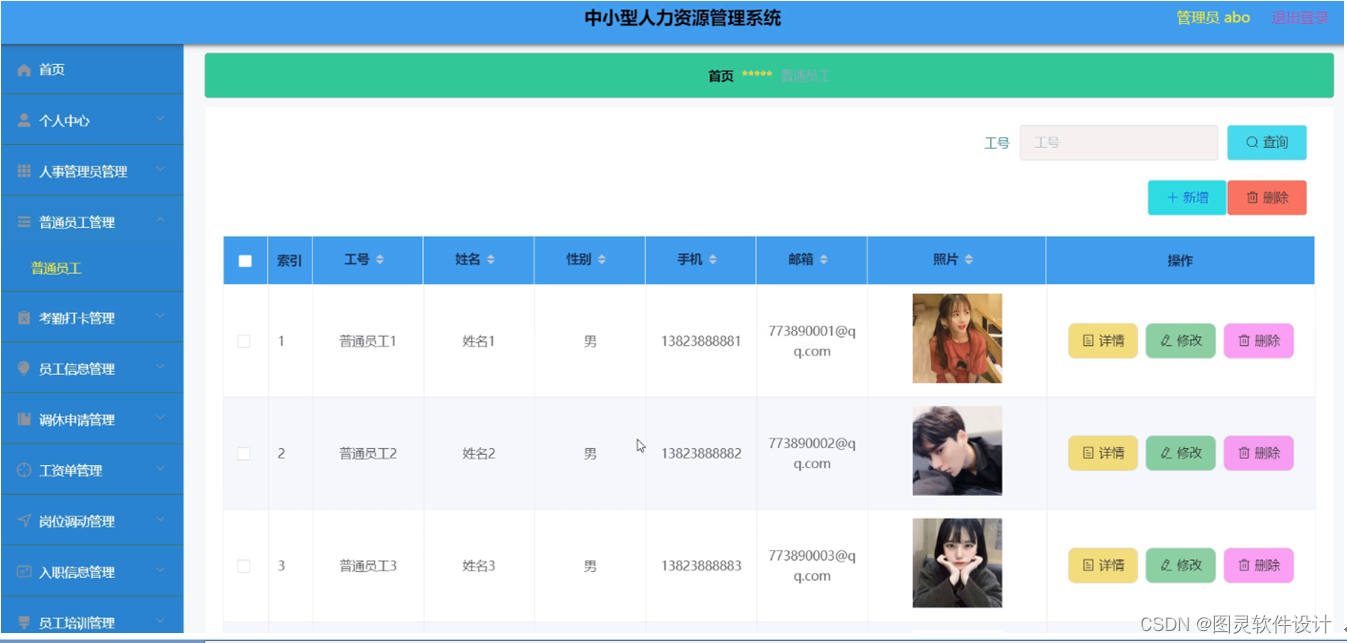Collapse 普通员工管理 chevron

pos(160,221)
